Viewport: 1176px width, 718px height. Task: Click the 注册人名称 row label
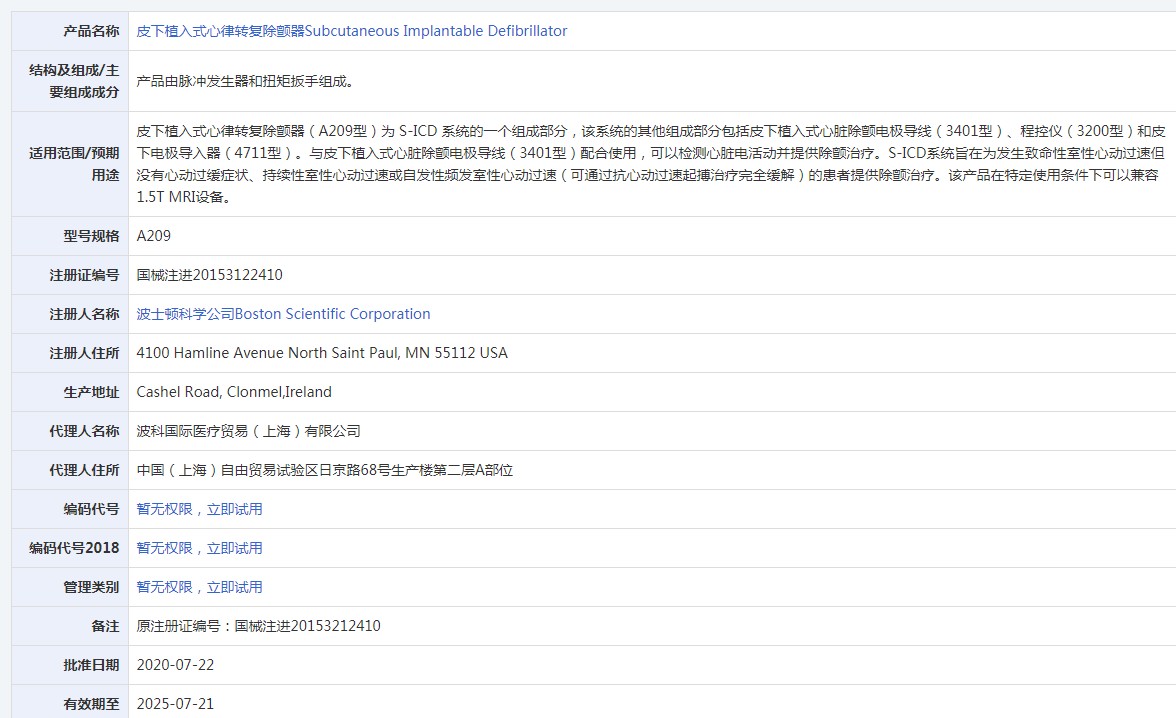tap(84, 314)
